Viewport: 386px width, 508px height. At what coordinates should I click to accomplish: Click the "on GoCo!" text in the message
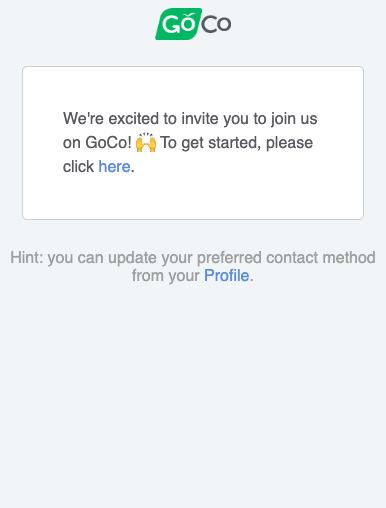coord(97,143)
